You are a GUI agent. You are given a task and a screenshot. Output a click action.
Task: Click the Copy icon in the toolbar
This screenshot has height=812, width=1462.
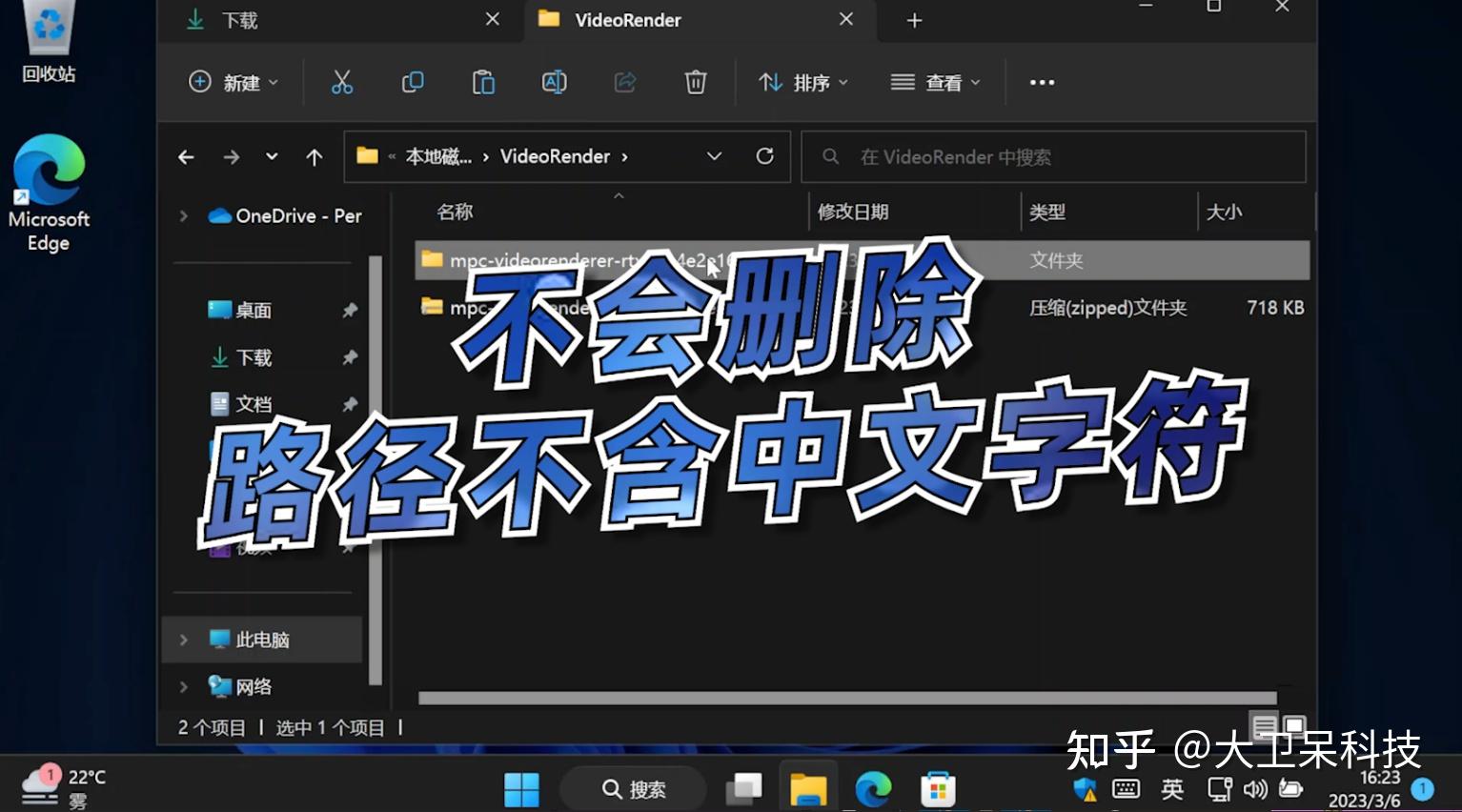coord(412,82)
